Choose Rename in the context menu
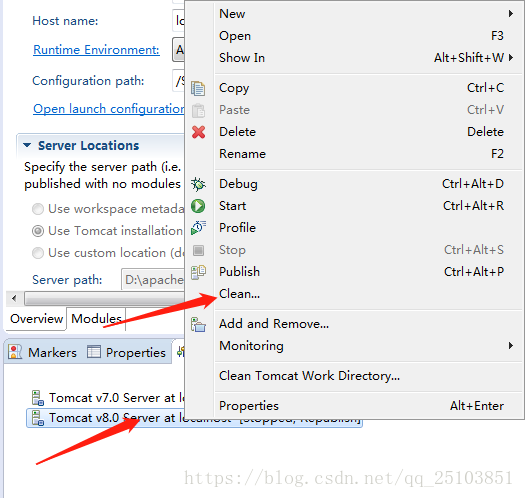Viewport: 525px width, 498px height. [368, 154]
